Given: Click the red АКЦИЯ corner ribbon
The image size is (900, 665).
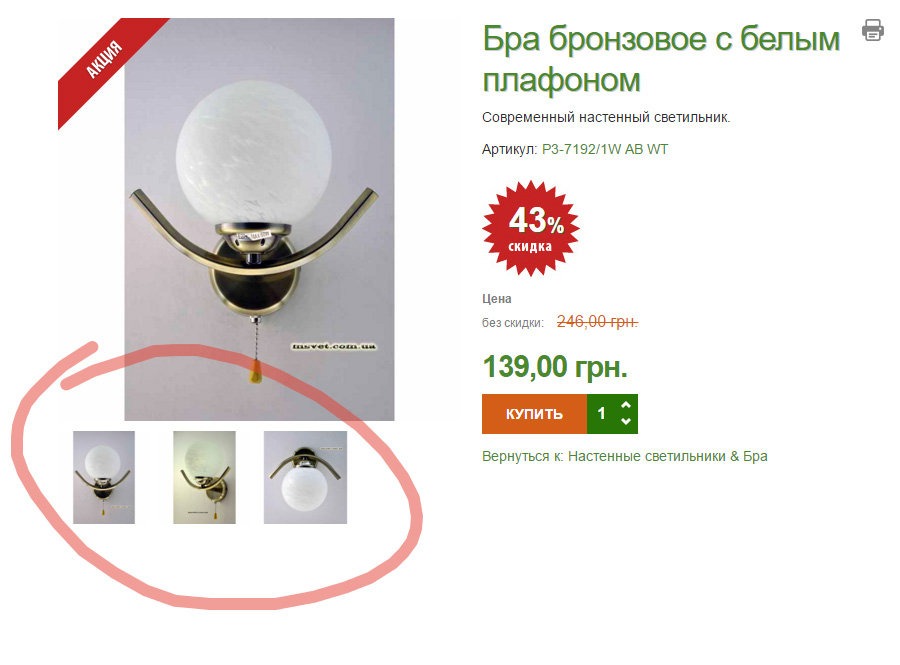Looking at the screenshot, I should (103, 60).
